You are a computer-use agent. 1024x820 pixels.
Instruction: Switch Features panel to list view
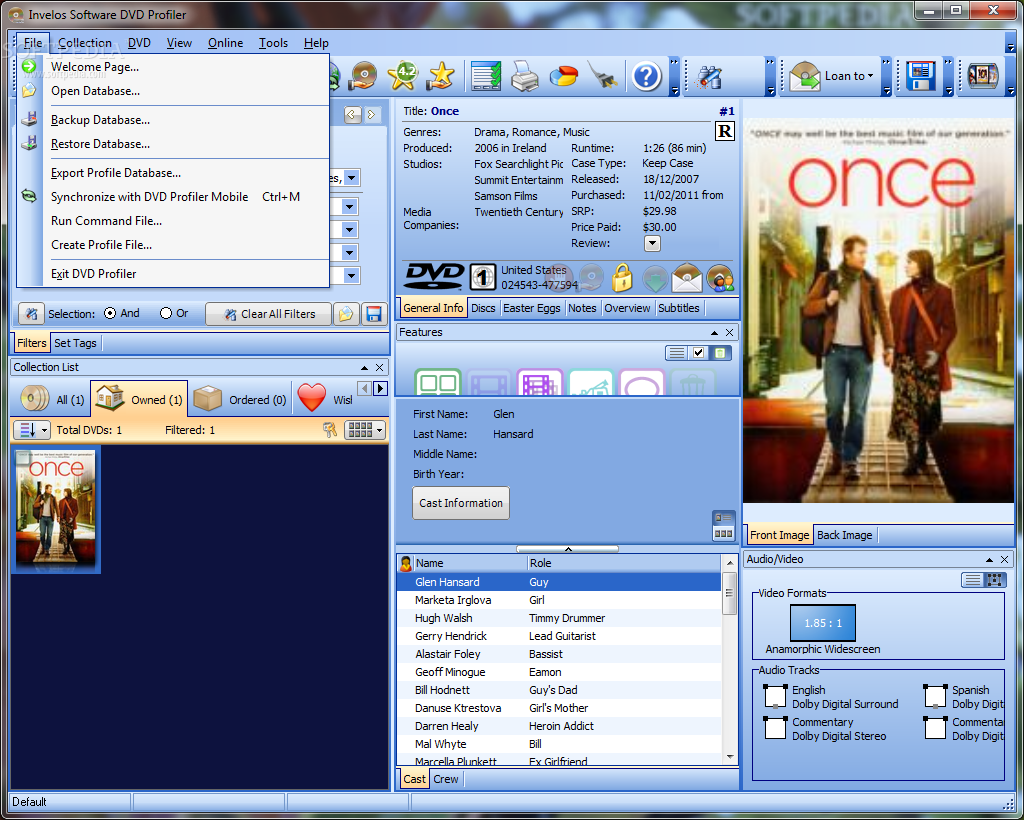pos(677,353)
